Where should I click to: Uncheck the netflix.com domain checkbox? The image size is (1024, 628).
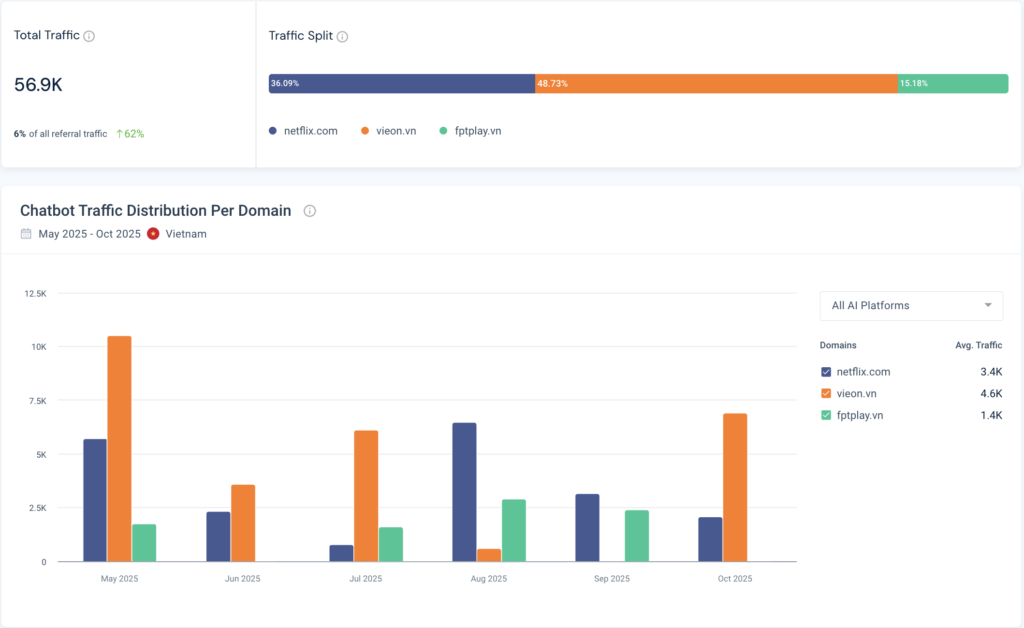(826, 372)
